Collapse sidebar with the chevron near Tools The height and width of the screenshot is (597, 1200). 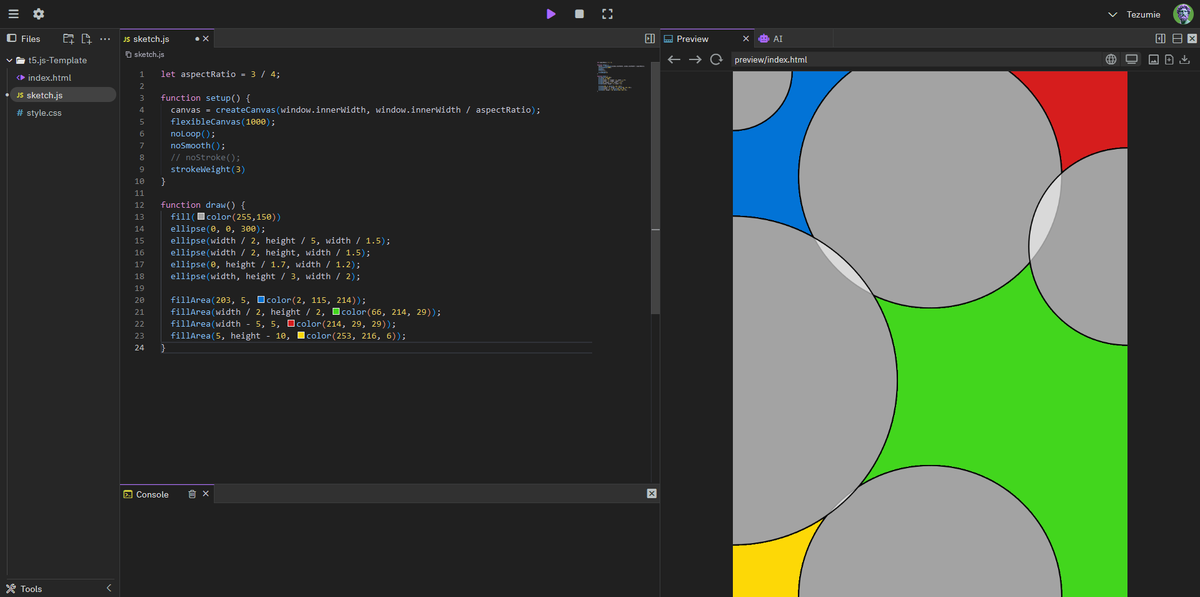point(108,589)
